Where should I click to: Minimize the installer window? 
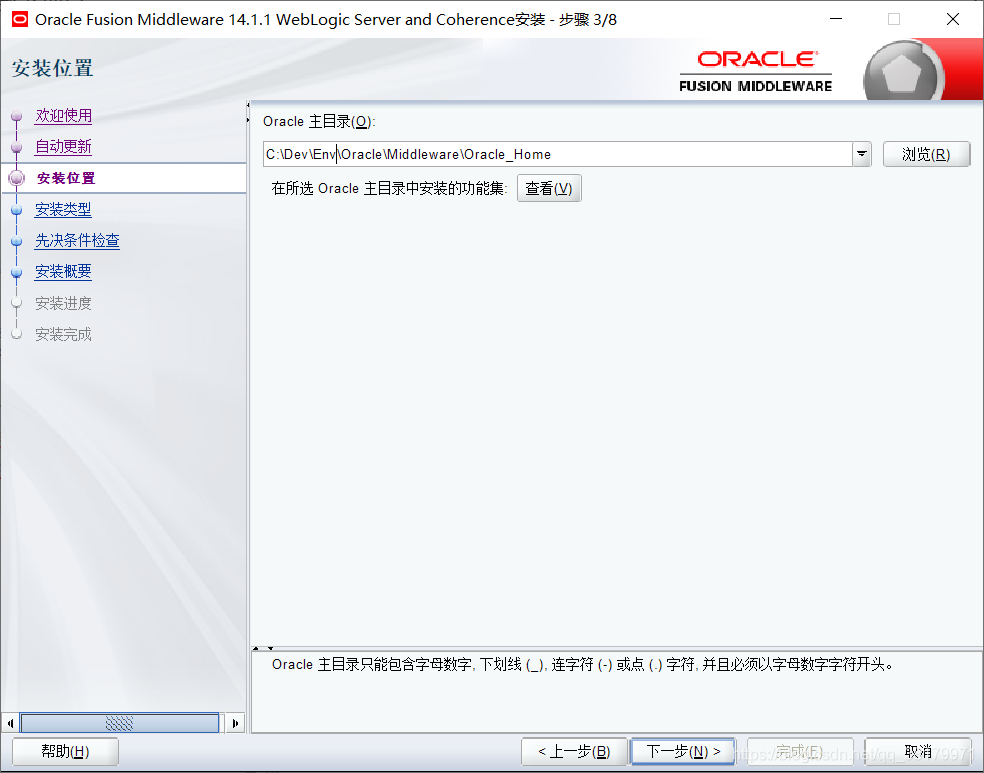point(836,19)
